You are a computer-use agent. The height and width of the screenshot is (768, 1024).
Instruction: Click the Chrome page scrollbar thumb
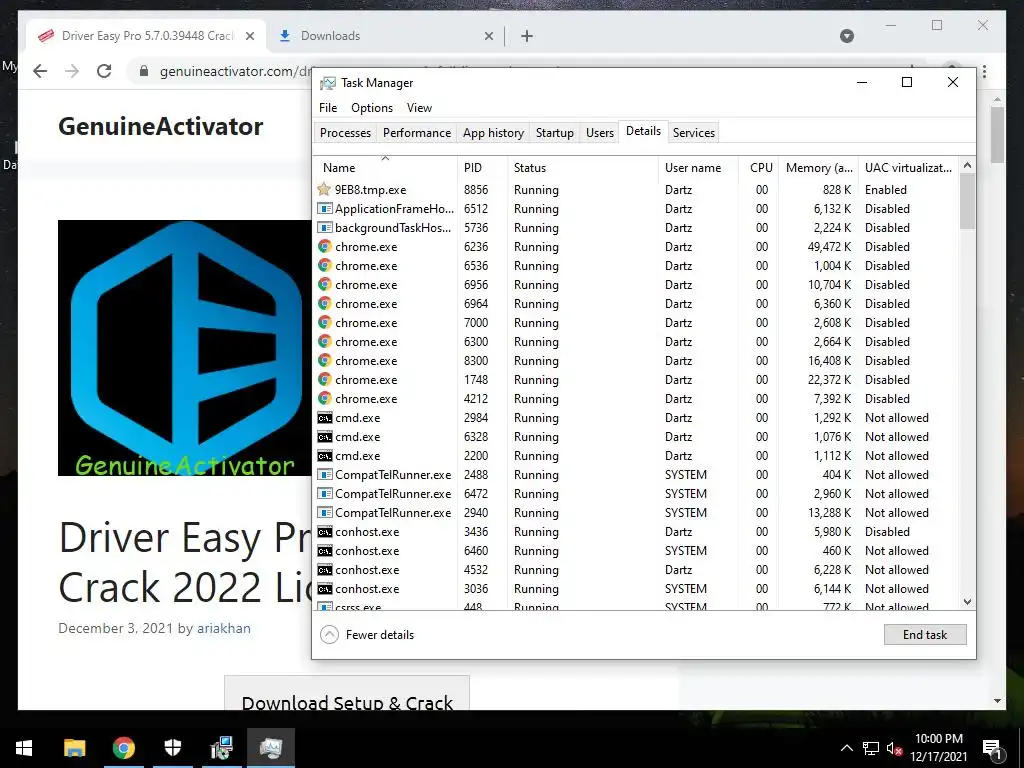click(997, 135)
